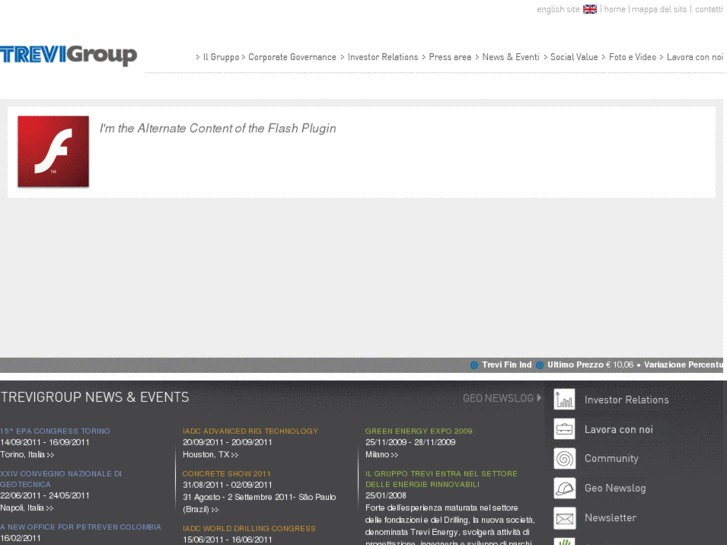Click the Lavora con noi briefcase icon
The width and height of the screenshot is (727, 545).
pos(564,429)
